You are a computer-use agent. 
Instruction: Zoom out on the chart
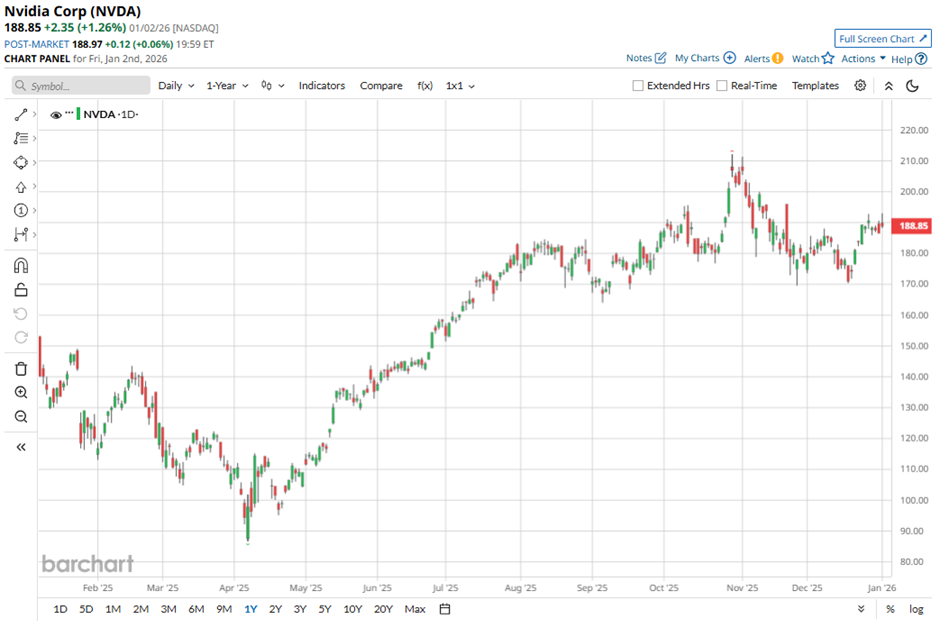[x=21, y=416]
